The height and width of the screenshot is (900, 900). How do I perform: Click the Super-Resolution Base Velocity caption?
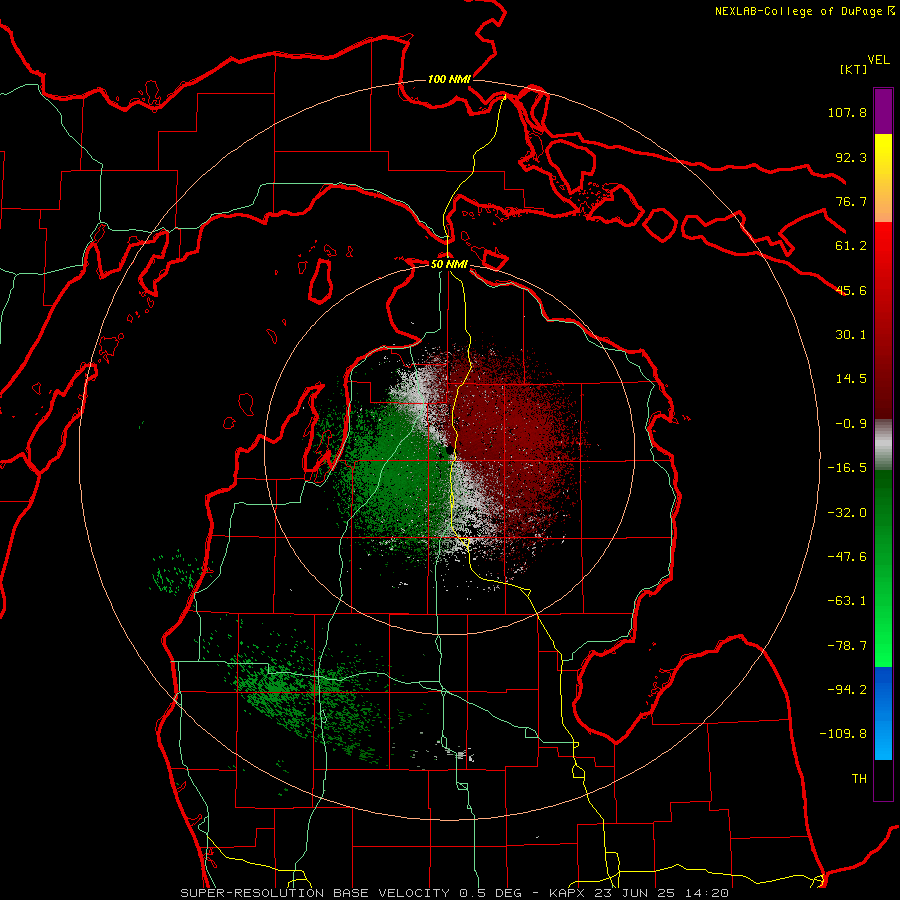coord(455,893)
